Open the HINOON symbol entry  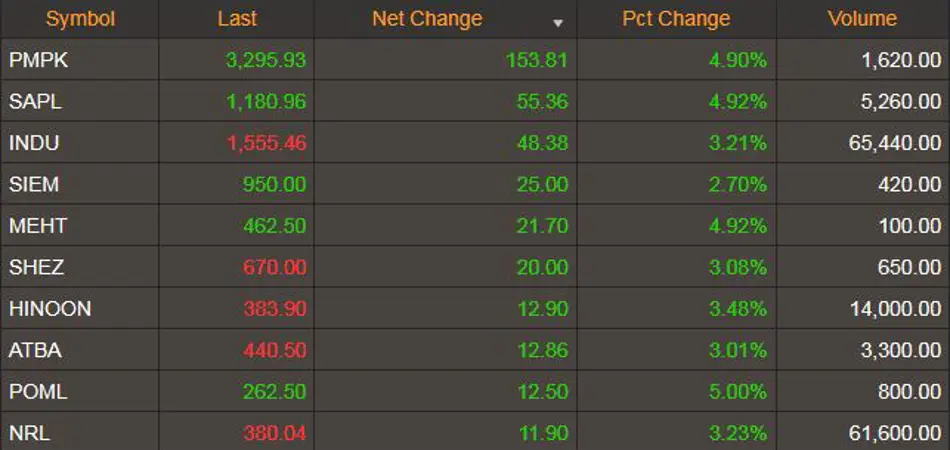click(50, 309)
